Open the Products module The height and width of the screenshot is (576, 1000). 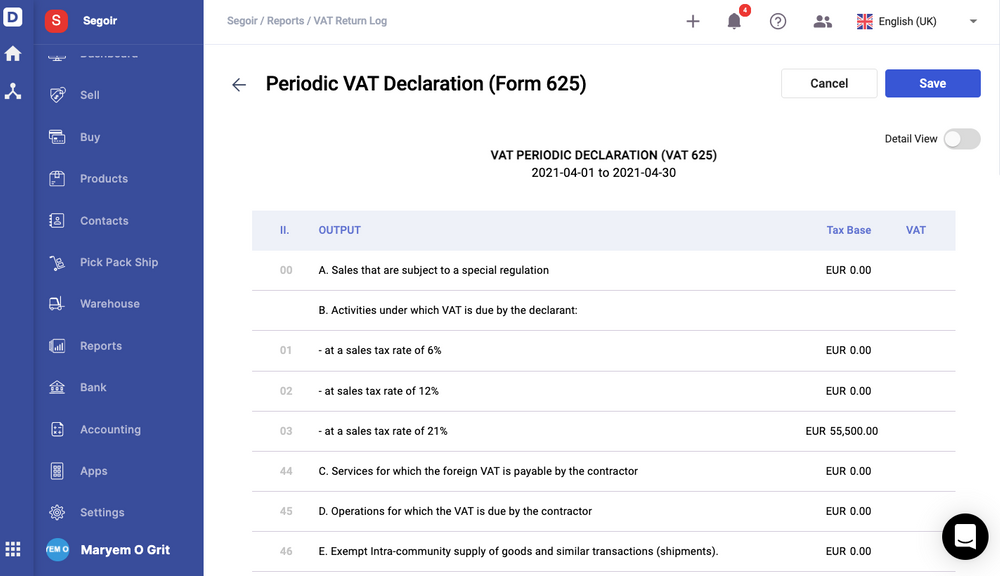(103, 178)
